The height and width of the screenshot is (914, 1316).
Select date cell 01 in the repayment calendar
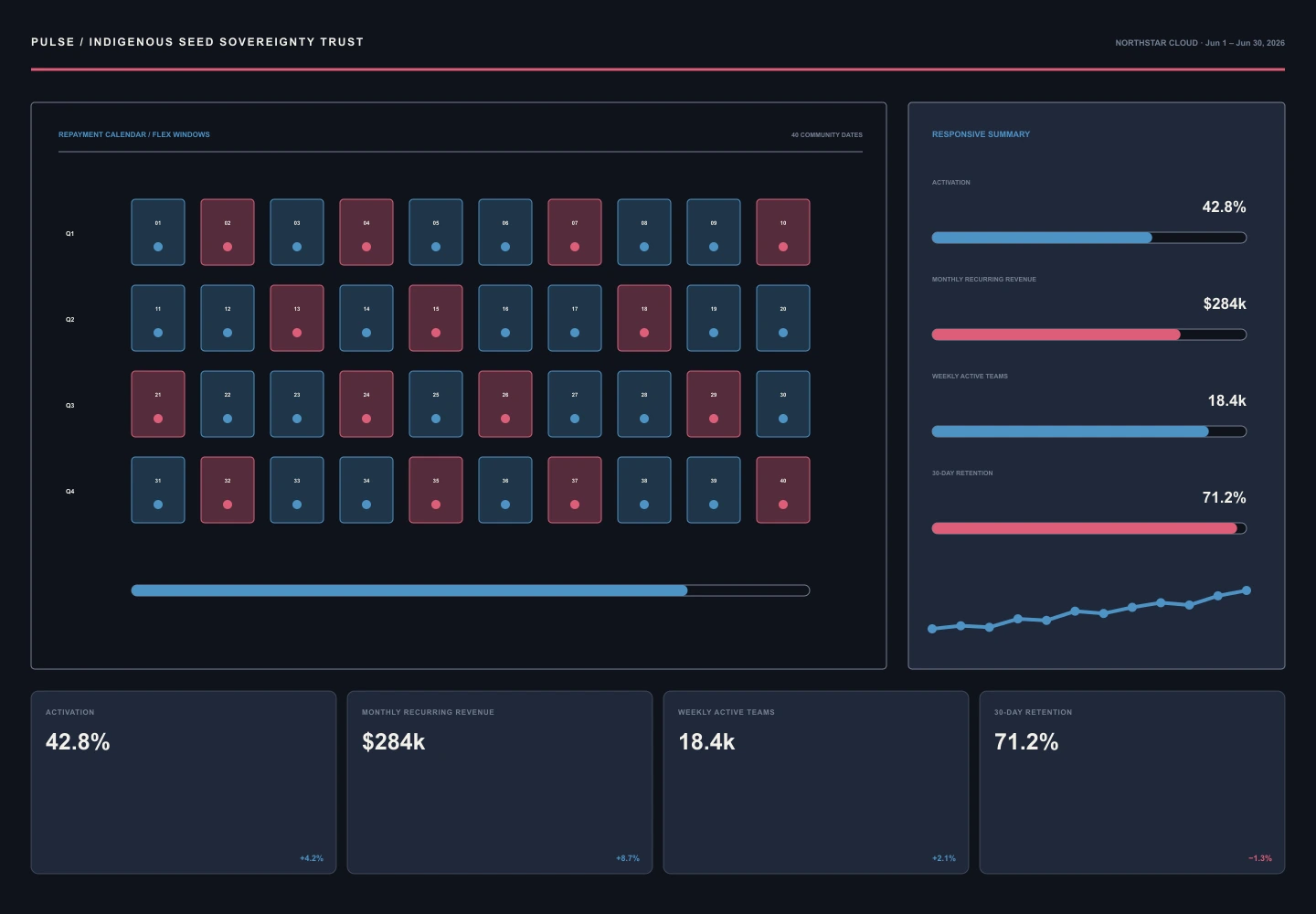pyautogui.click(x=158, y=232)
